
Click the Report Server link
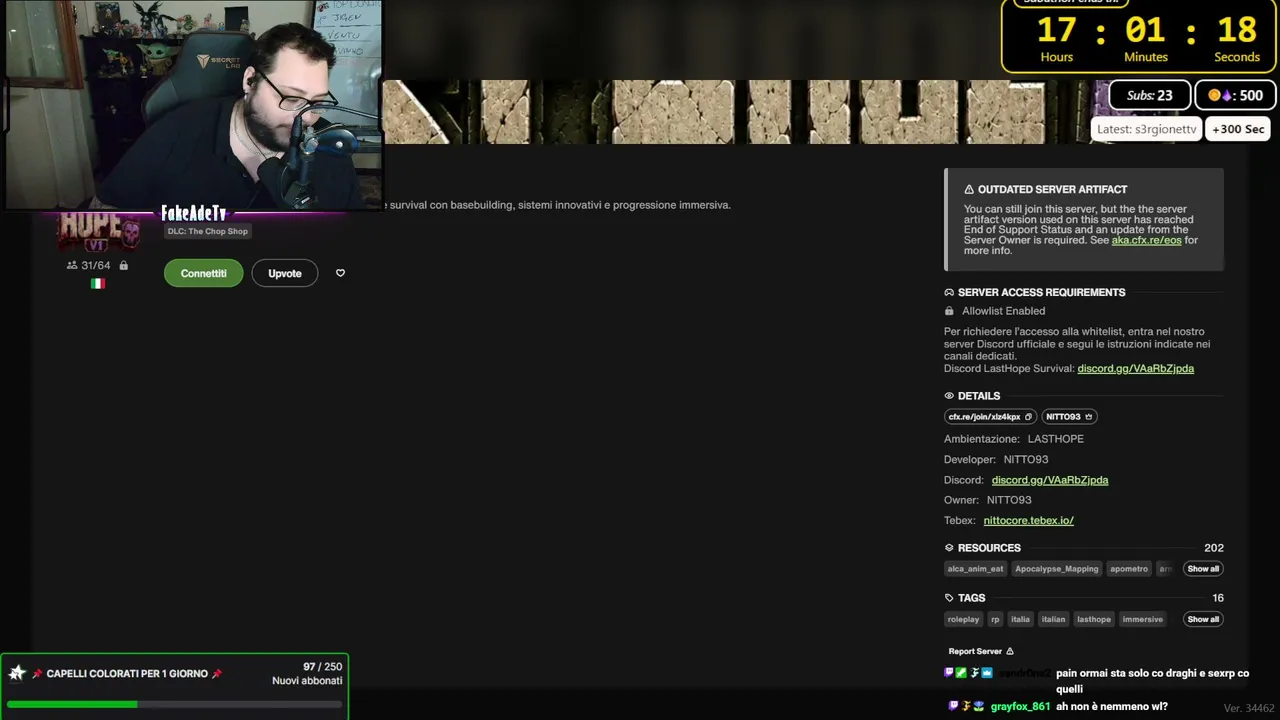(981, 651)
